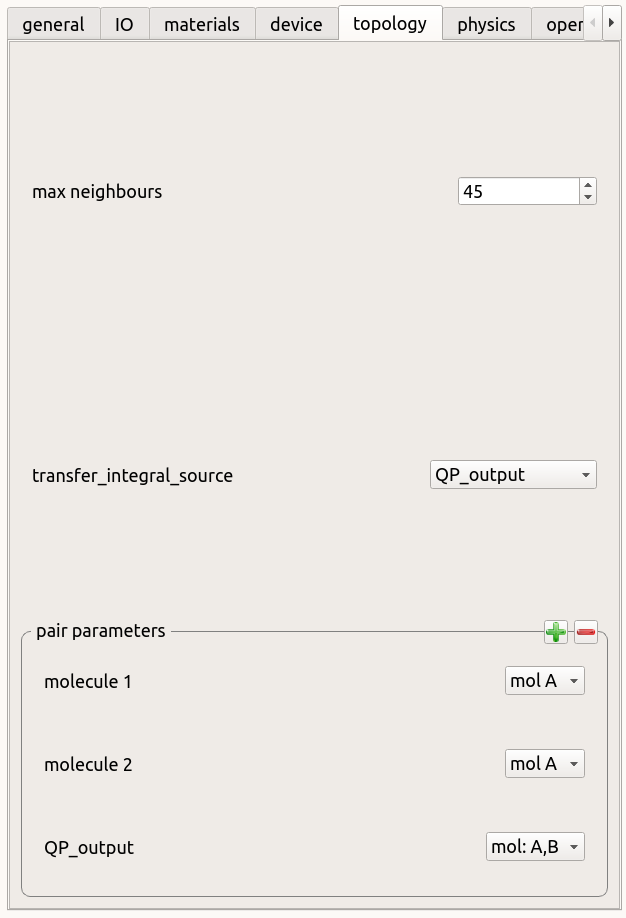The height and width of the screenshot is (918, 626).
Task: Remove pair parameters entry with red minus
Action: 586,632
